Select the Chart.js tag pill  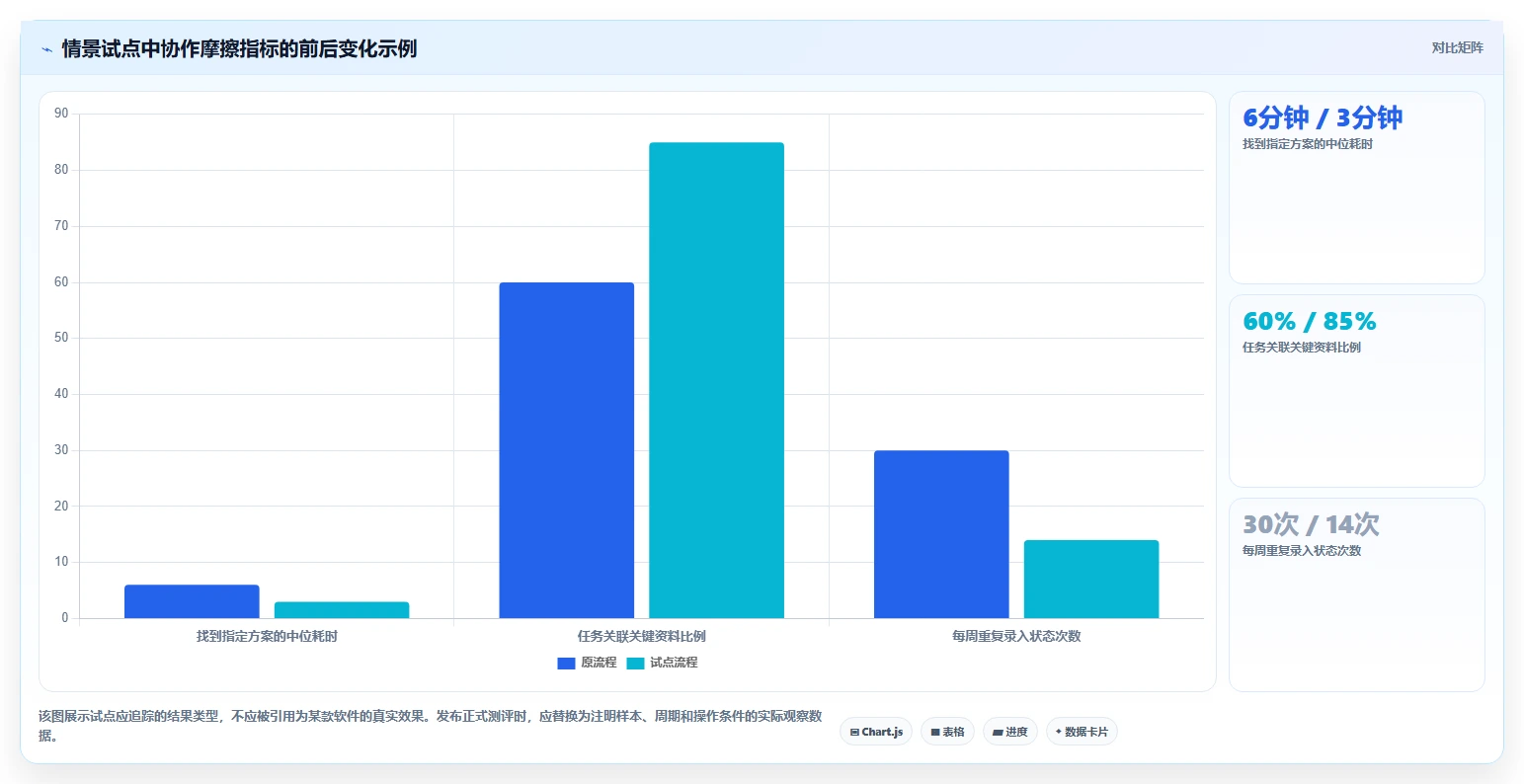876,732
